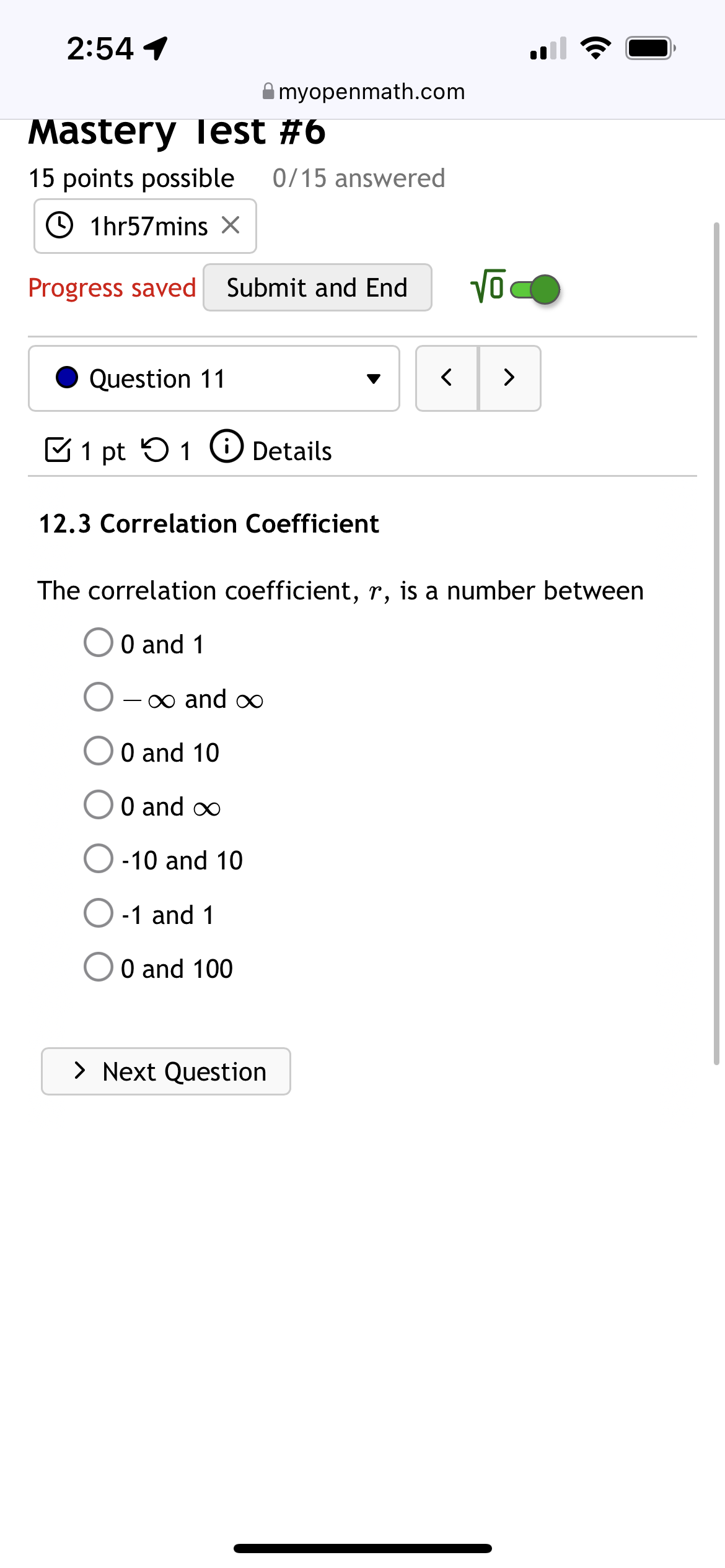The height and width of the screenshot is (1568, 725).
Task: Click the blue status dot beside Question 11
Action: click(66, 377)
